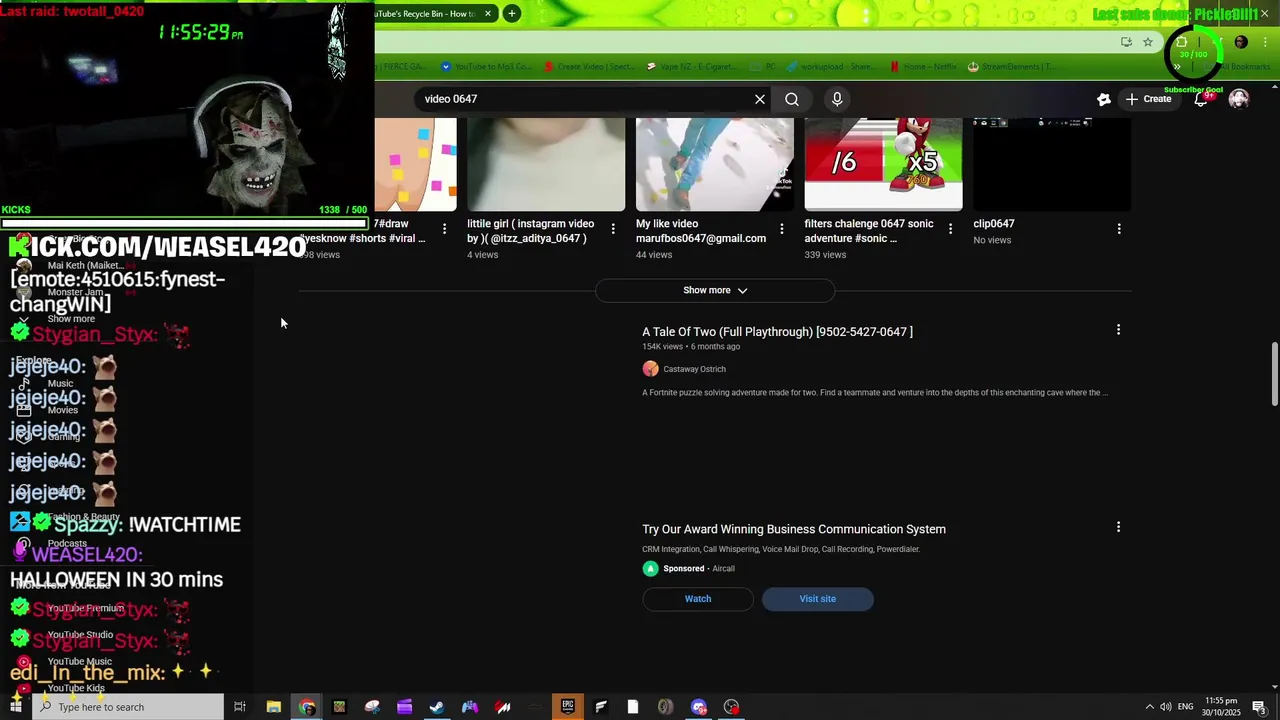1280x720 pixels.
Task: Click the sparkle icon beside Create
Action: click(x=1104, y=99)
